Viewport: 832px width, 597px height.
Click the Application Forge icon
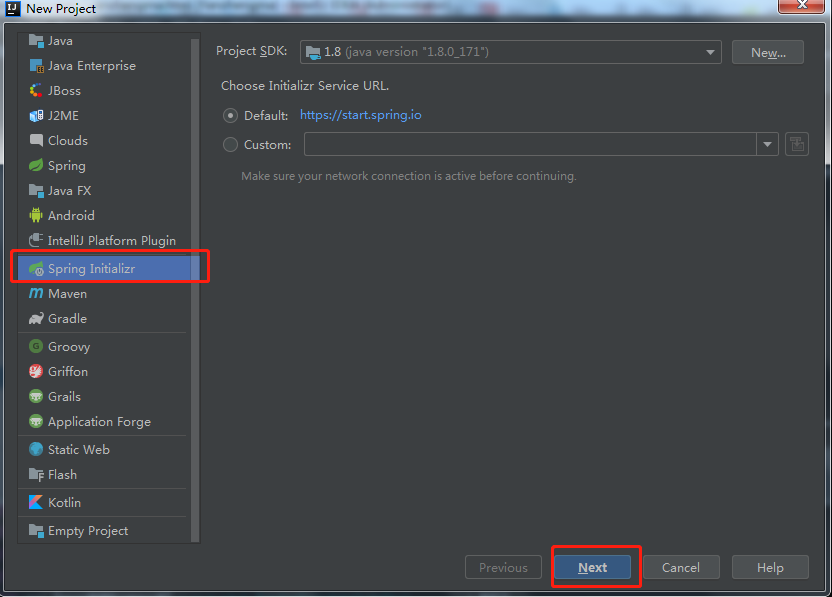pyautogui.click(x=36, y=421)
